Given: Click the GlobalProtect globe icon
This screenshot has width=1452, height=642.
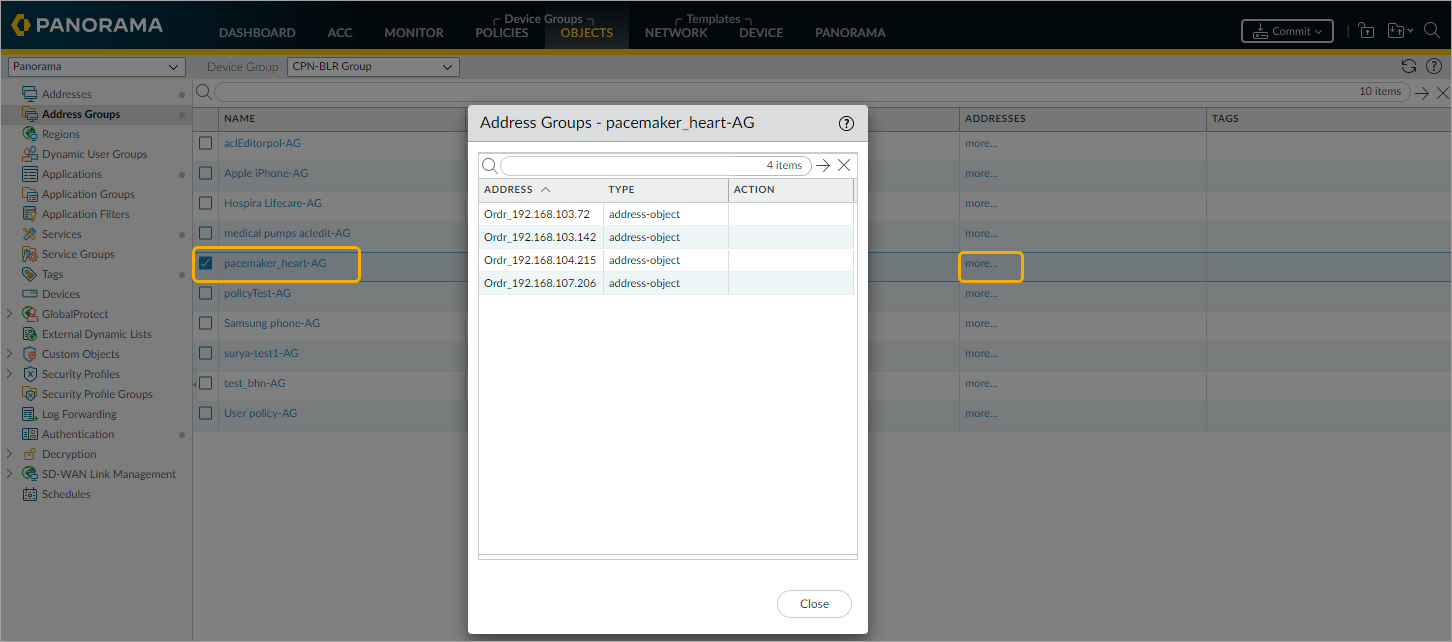Looking at the screenshot, I should coord(30,314).
